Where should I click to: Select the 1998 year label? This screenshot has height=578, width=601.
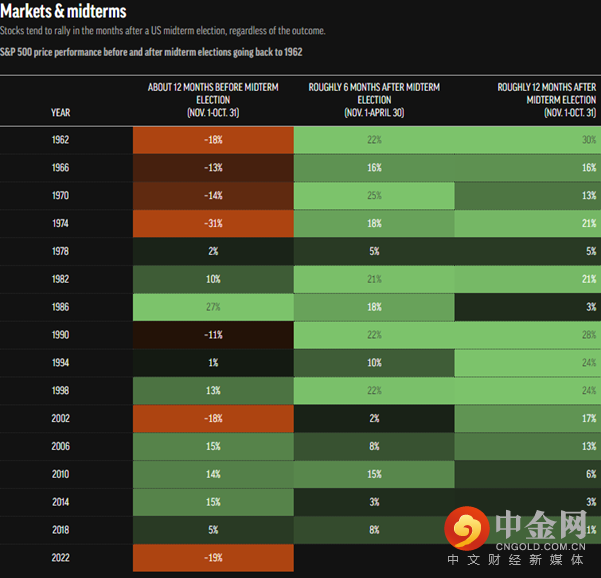(x=61, y=391)
